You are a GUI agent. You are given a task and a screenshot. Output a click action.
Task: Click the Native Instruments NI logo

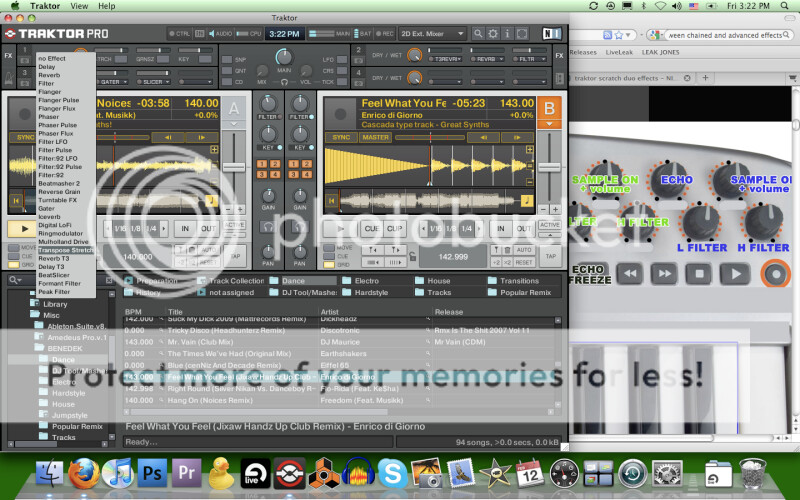click(x=551, y=34)
